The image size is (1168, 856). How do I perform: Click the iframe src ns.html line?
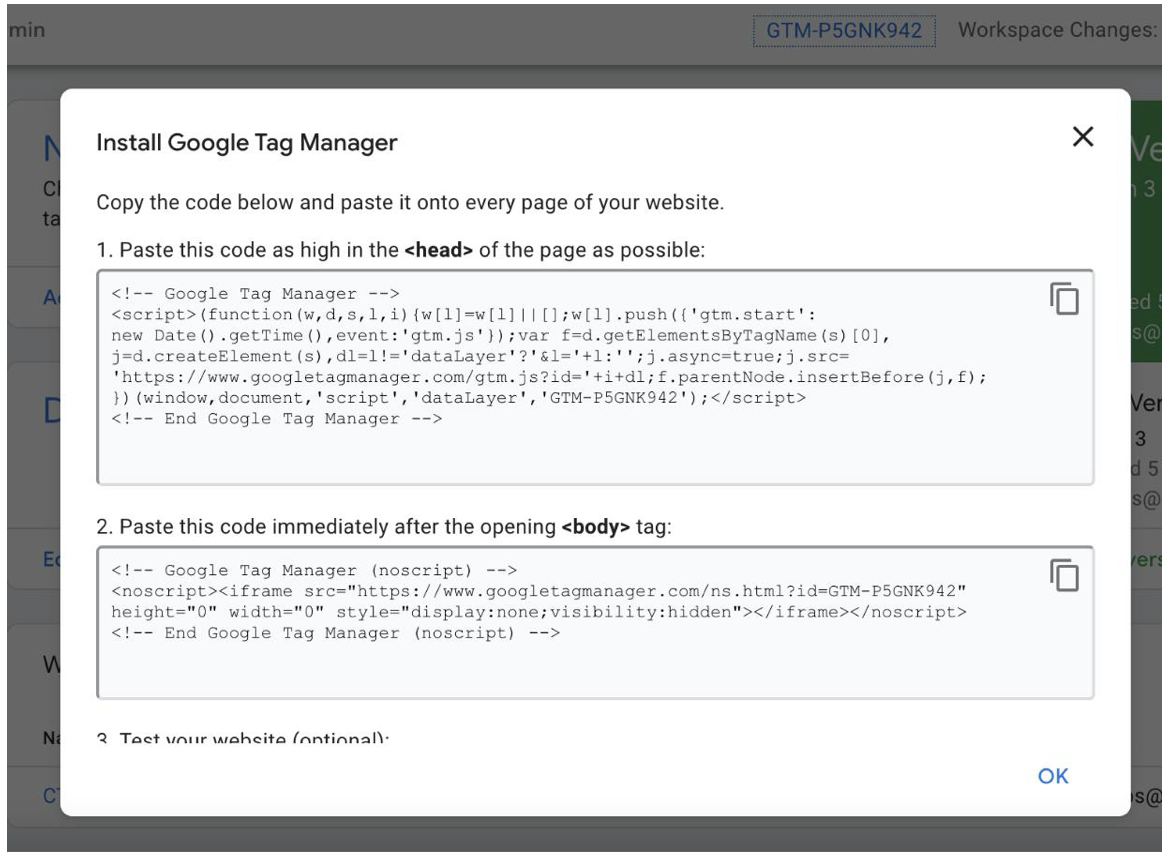(x=539, y=591)
